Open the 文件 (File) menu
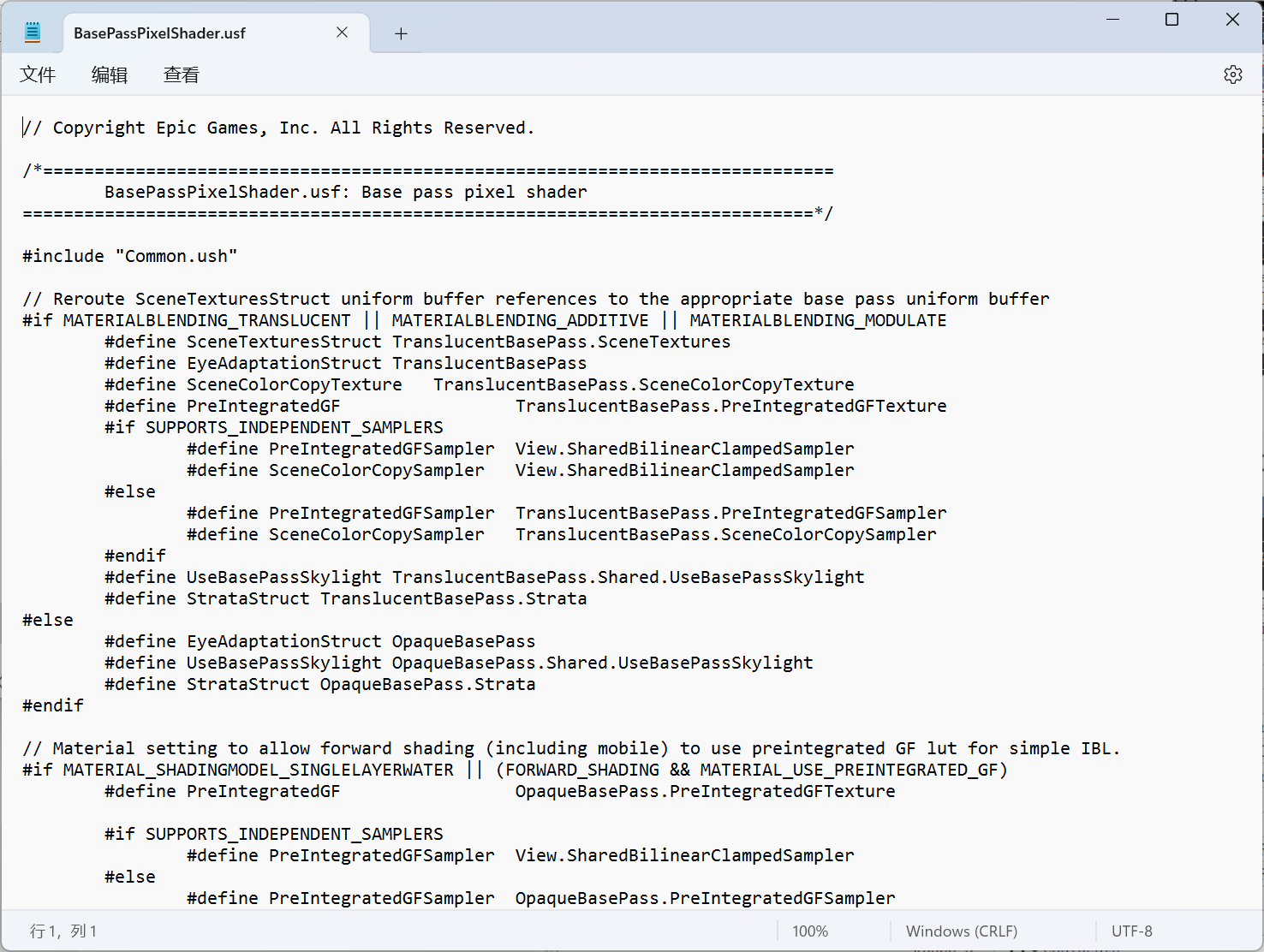 (38, 74)
